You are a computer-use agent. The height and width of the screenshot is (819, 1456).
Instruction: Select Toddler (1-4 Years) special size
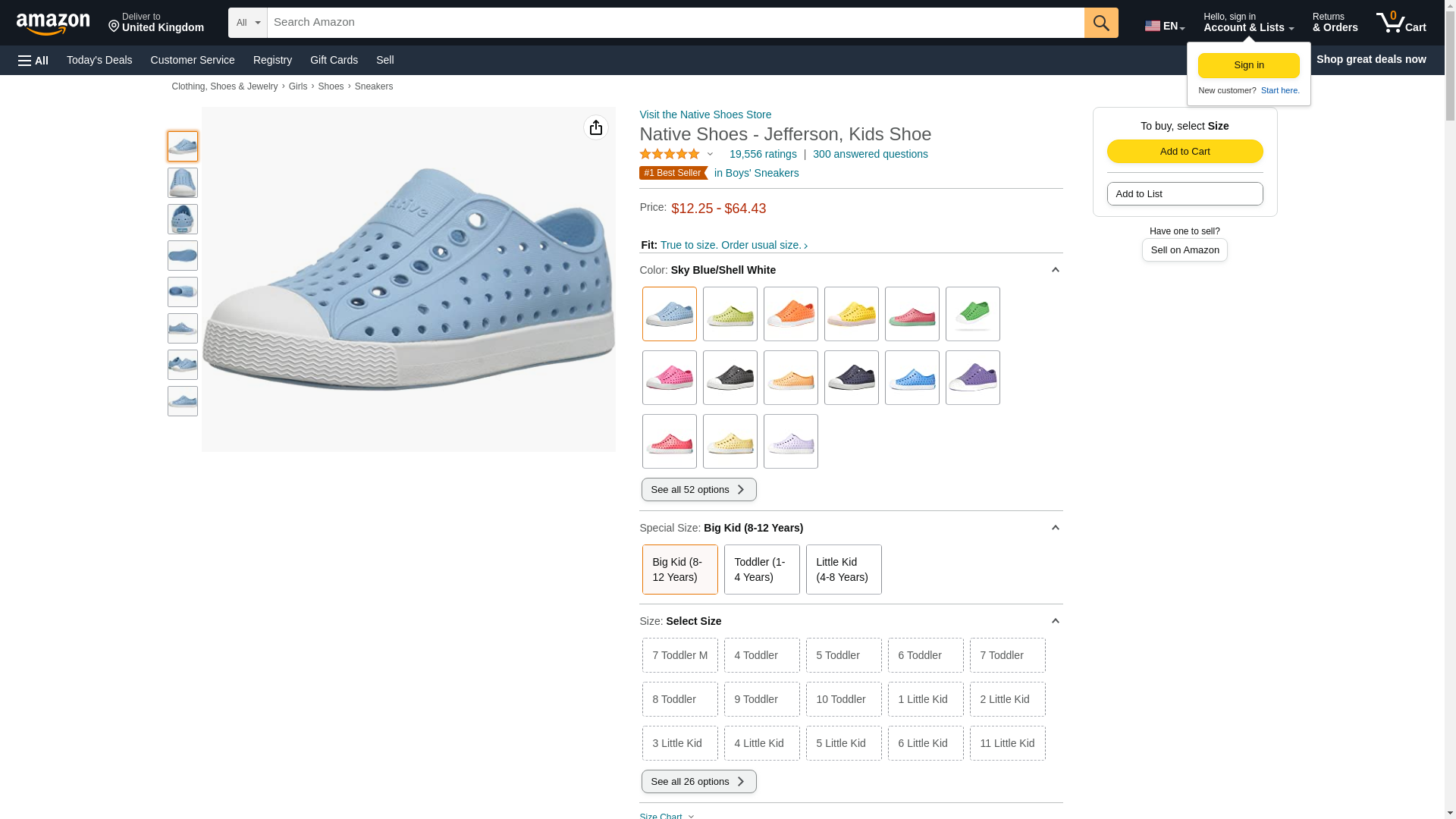point(761,570)
